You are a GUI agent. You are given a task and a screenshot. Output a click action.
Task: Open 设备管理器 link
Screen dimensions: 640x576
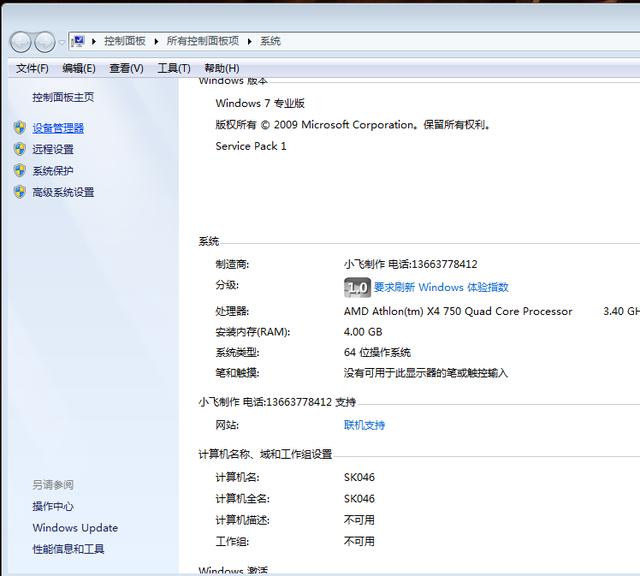[58, 128]
